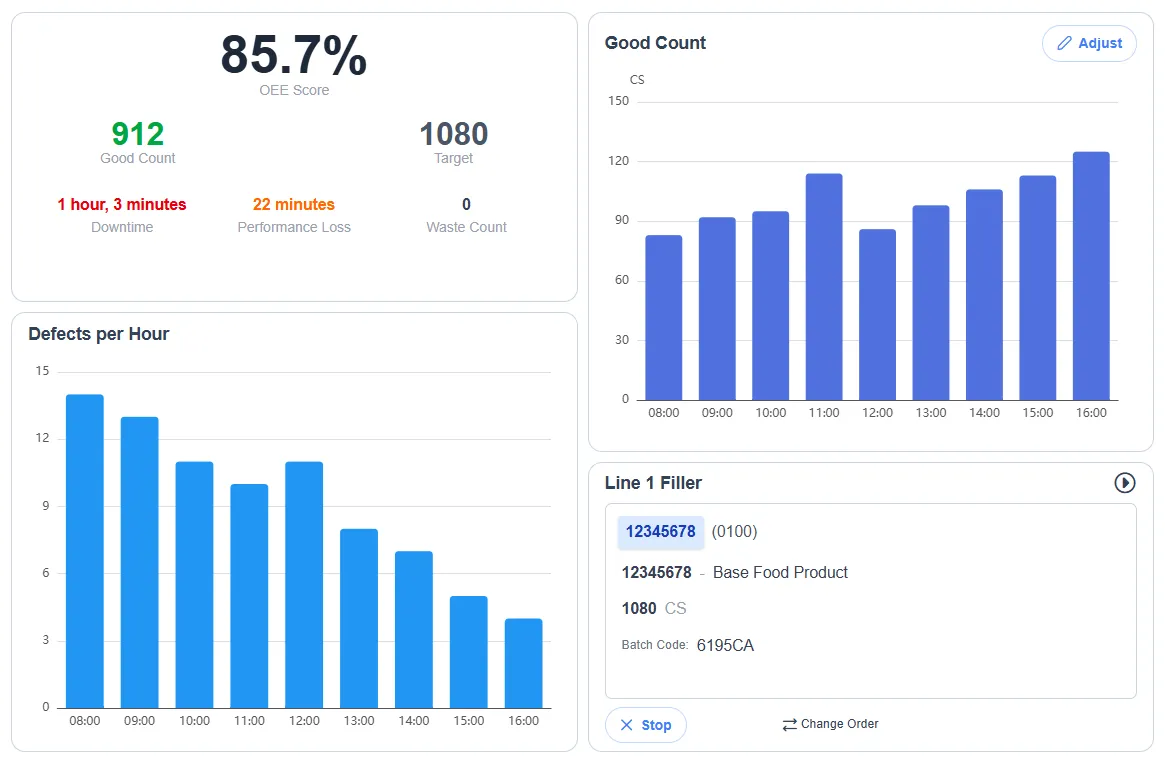Click the 08:00 bar in Defects per Hour
This screenshot has height=764, width=1165.
[x=85, y=551]
